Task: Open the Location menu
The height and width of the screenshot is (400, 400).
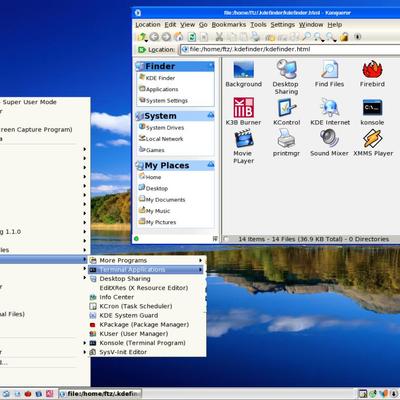Action: click(148, 25)
